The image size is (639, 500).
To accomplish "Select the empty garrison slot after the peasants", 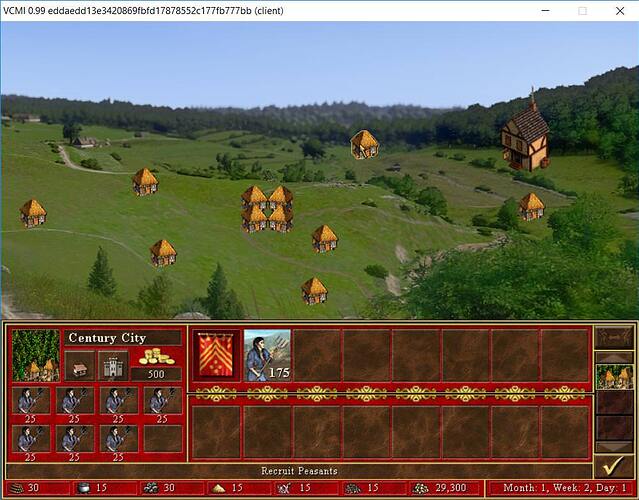I will coord(317,355).
